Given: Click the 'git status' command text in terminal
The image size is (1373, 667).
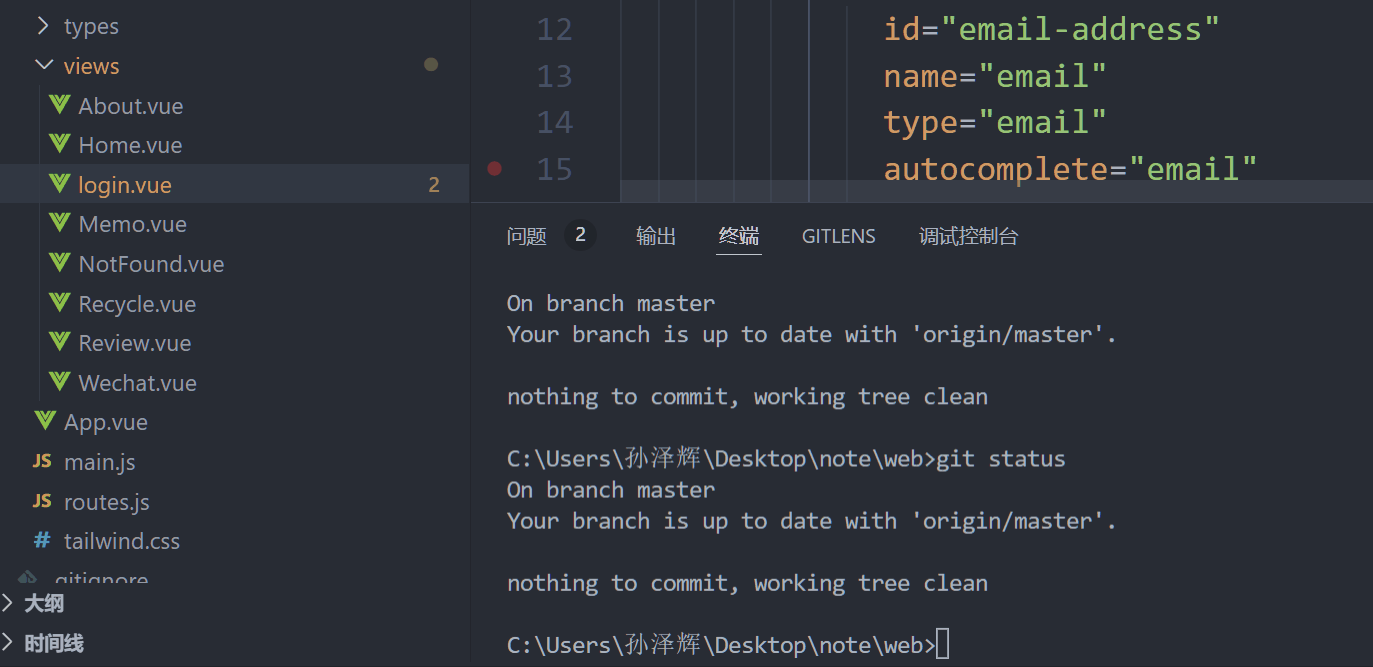Looking at the screenshot, I should click(x=1001, y=459).
